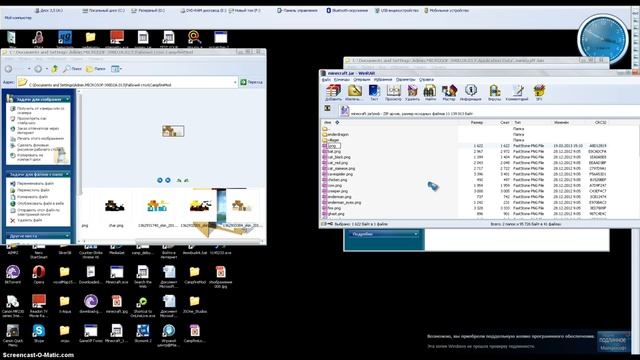This screenshot has height=360, width=640.
Task: Click the WinRAR Найти (Find) toolbar icon
Action: [x=430, y=93]
